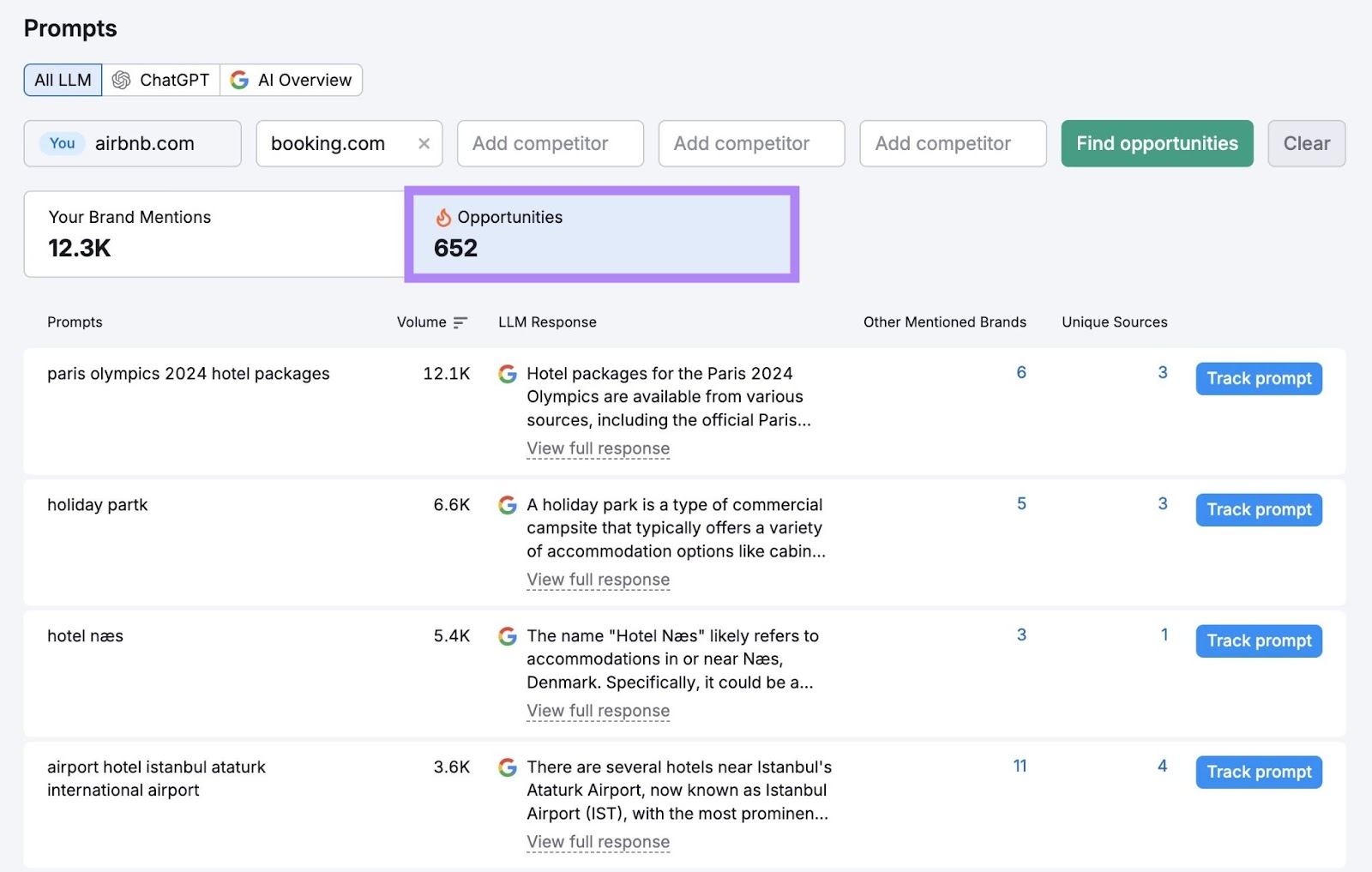Expand the full response for paris olympics prompt
The width and height of the screenshot is (1372, 872).
598,448
